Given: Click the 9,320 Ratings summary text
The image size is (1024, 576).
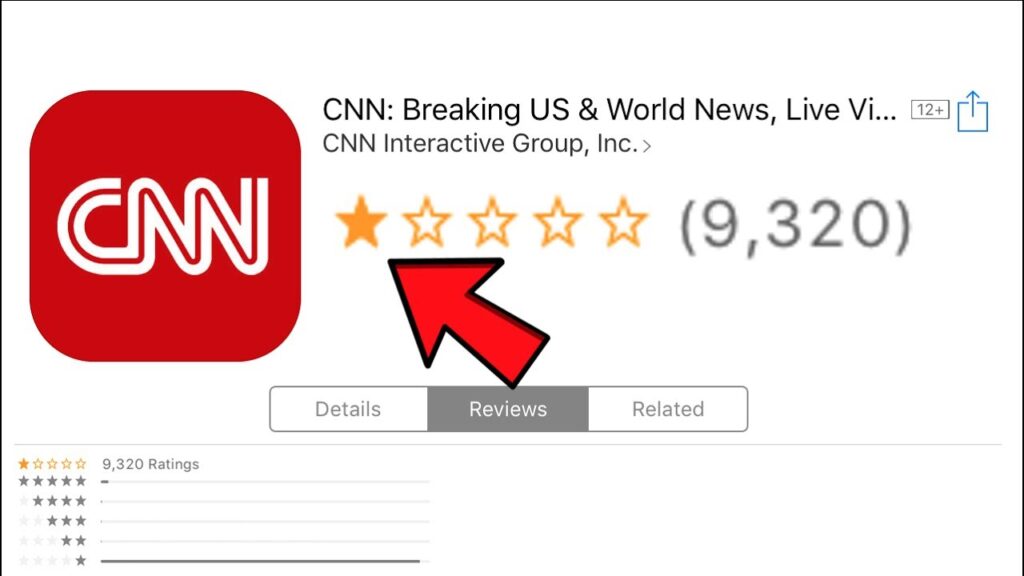Looking at the screenshot, I should tap(151, 464).
